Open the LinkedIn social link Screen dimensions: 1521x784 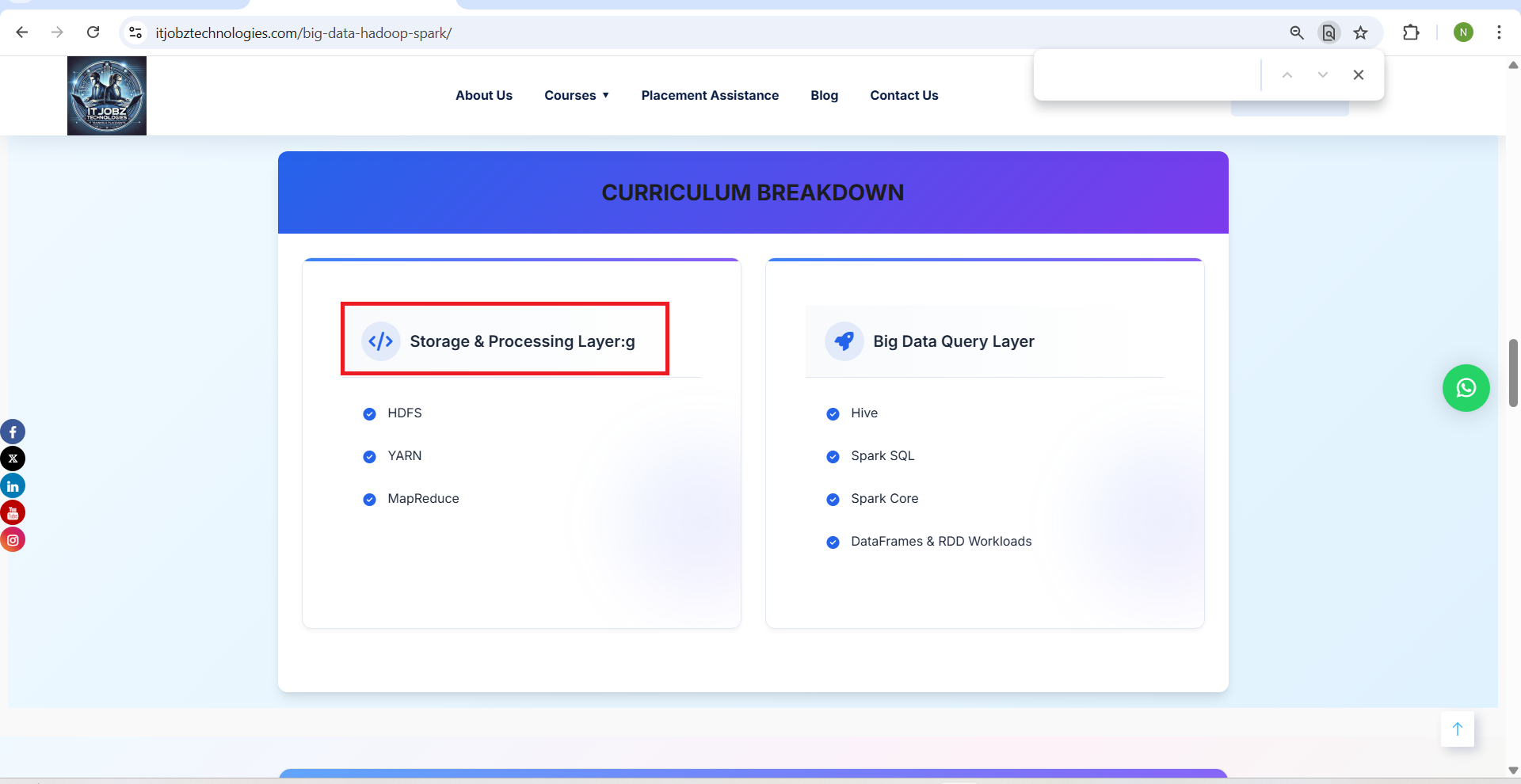[13, 485]
